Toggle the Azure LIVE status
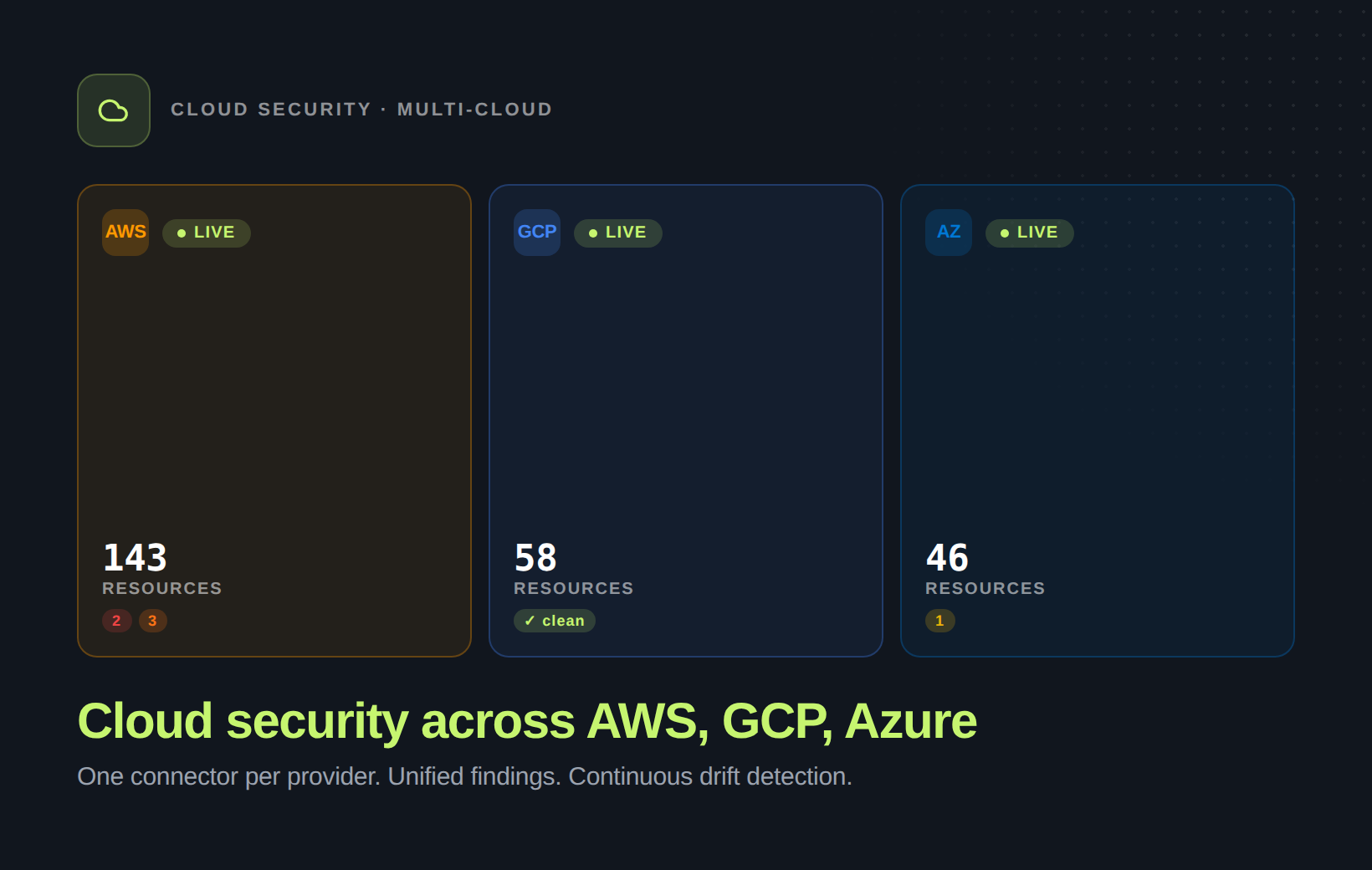The image size is (1372, 870). coord(1029,233)
